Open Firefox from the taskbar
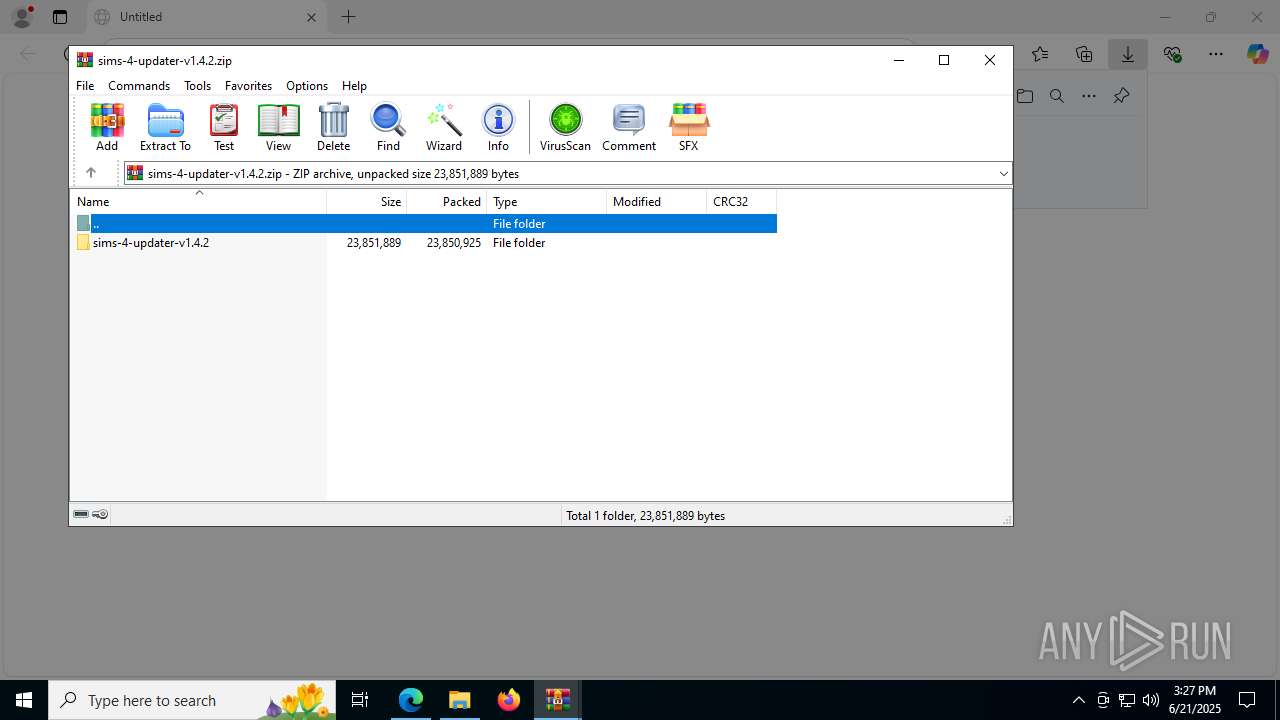1280x720 pixels. coord(509,700)
